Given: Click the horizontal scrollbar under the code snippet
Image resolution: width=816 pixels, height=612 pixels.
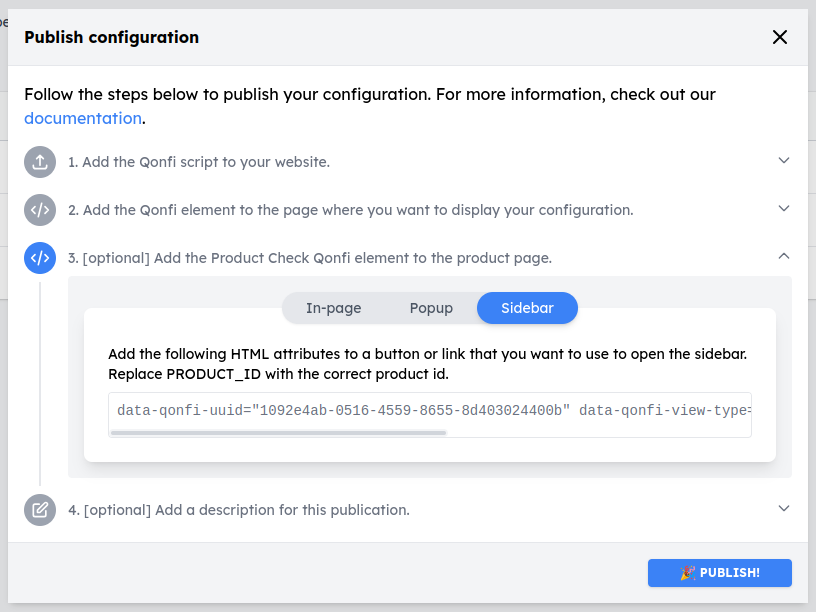Looking at the screenshot, I should point(278,432).
